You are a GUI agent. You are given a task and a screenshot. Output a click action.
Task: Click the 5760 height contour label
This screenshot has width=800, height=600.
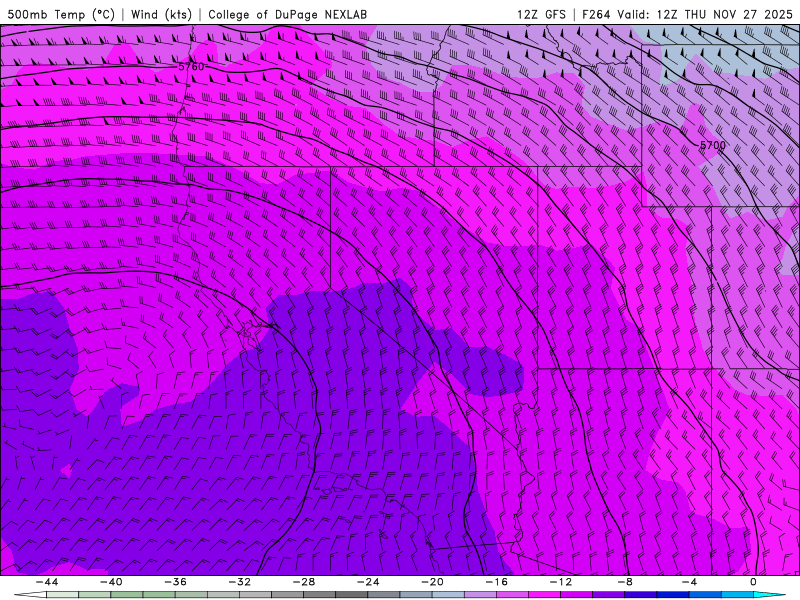(191, 67)
